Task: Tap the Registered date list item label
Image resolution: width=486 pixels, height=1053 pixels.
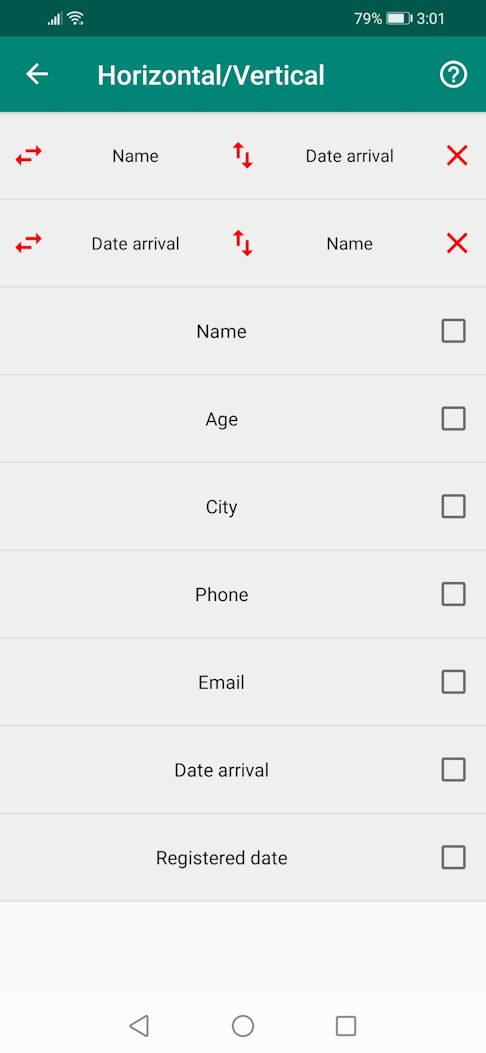Action: (222, 858)
